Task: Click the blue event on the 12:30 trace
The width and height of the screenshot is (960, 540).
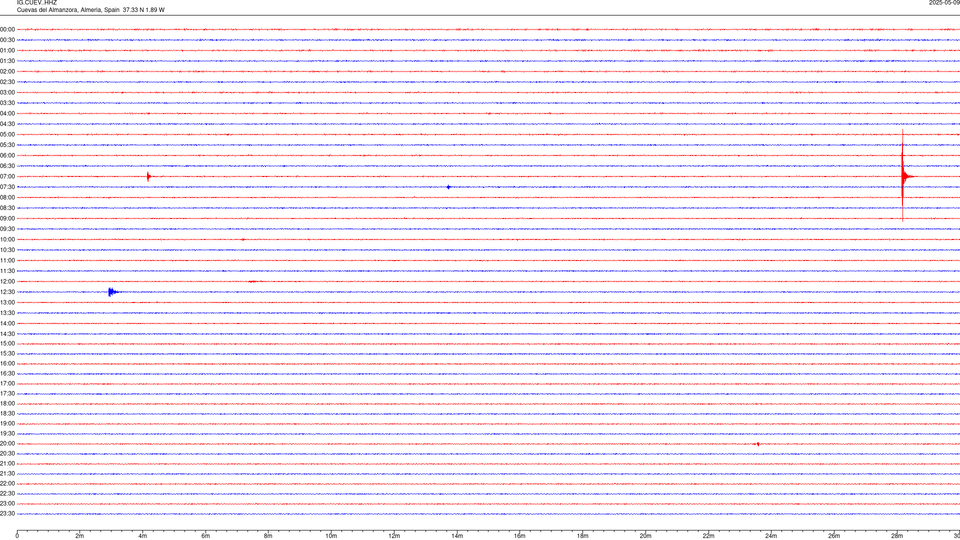Action: [112, 292]
